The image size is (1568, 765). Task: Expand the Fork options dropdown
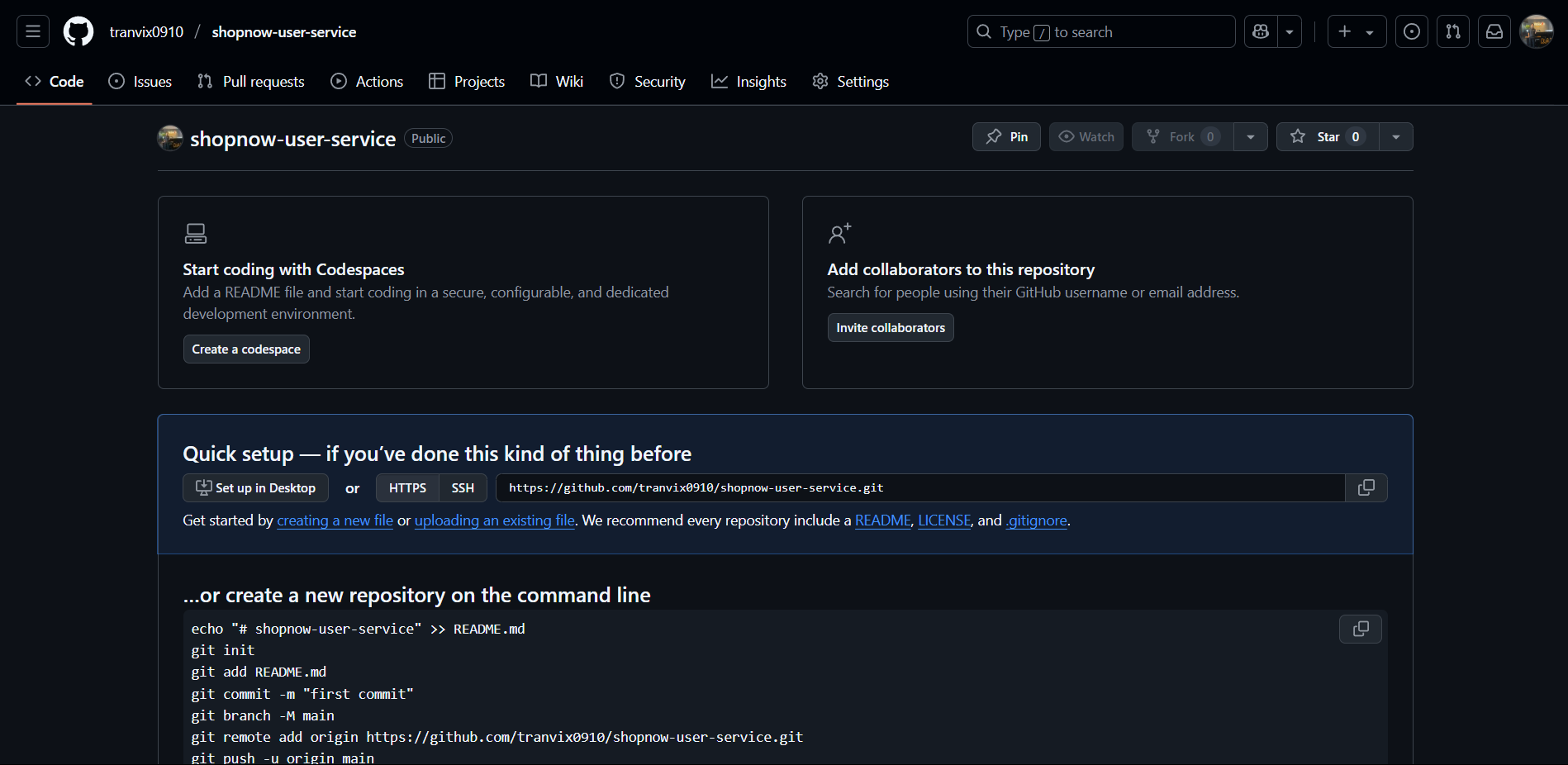coord(1251,136)
